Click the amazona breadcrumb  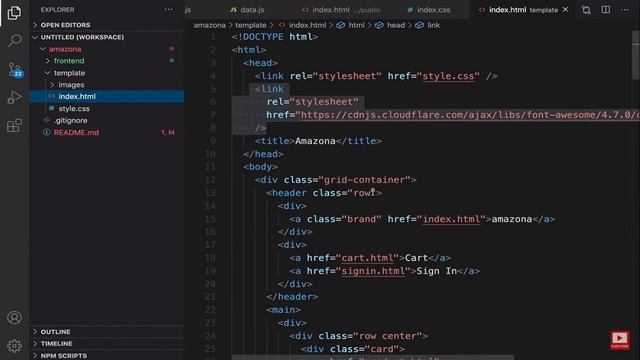click(x=209, y=25)
